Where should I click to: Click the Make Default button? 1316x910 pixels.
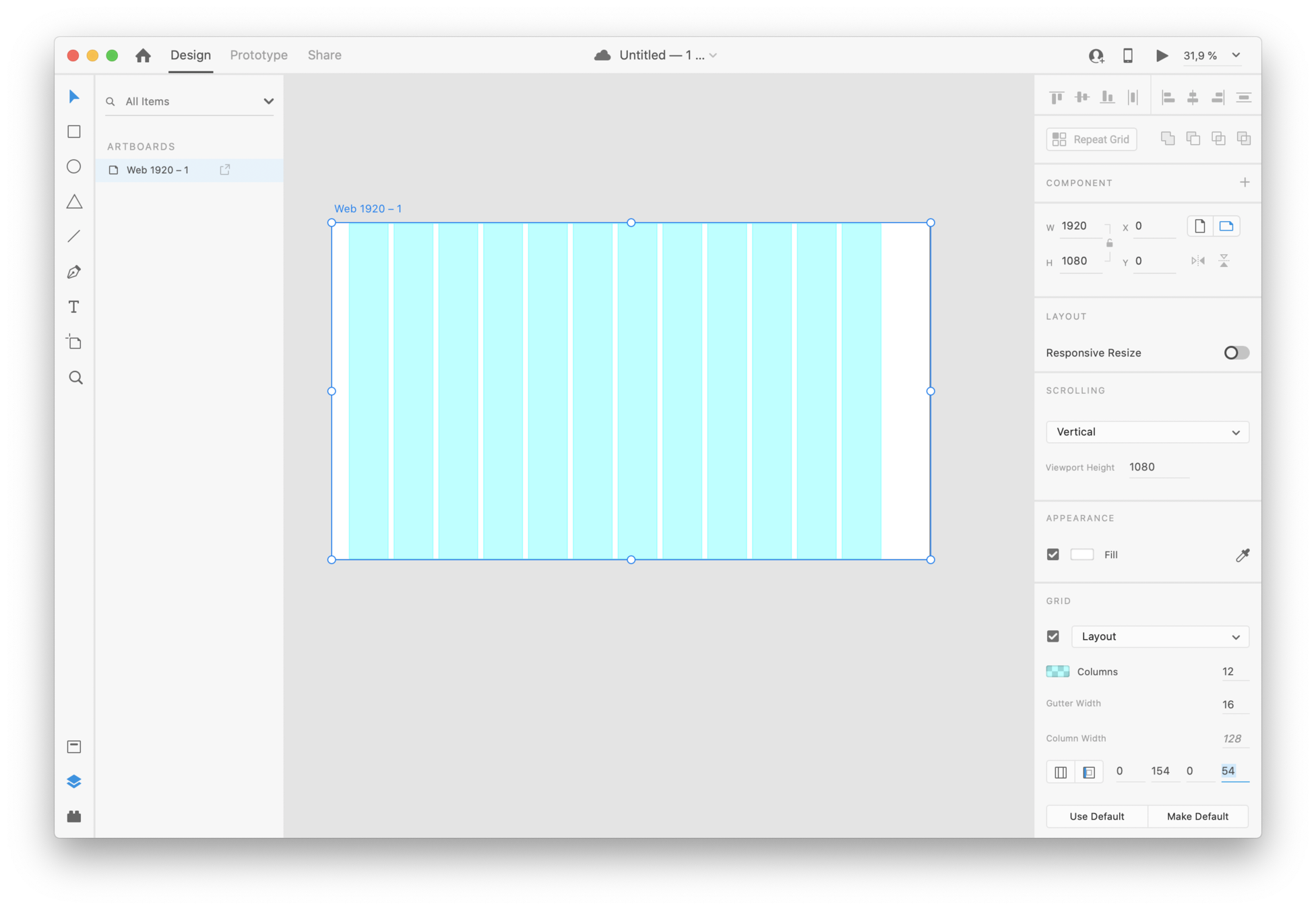click(x=1197, y=816)
